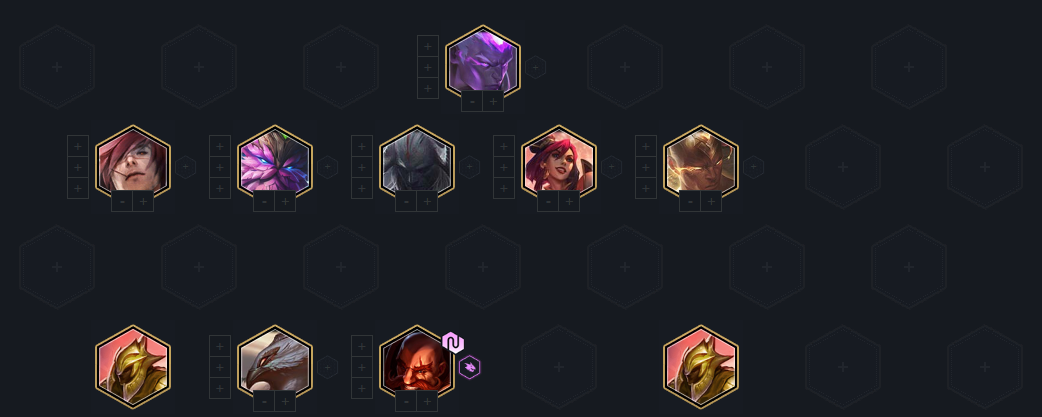Increase star level of purple stone champion

click(x=493, y=102)
